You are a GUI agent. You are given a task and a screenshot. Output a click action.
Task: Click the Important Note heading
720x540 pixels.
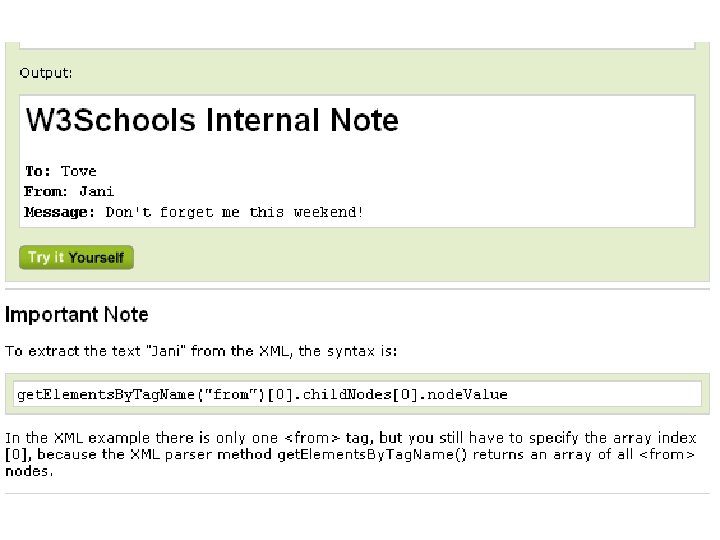tap(77, 315)
